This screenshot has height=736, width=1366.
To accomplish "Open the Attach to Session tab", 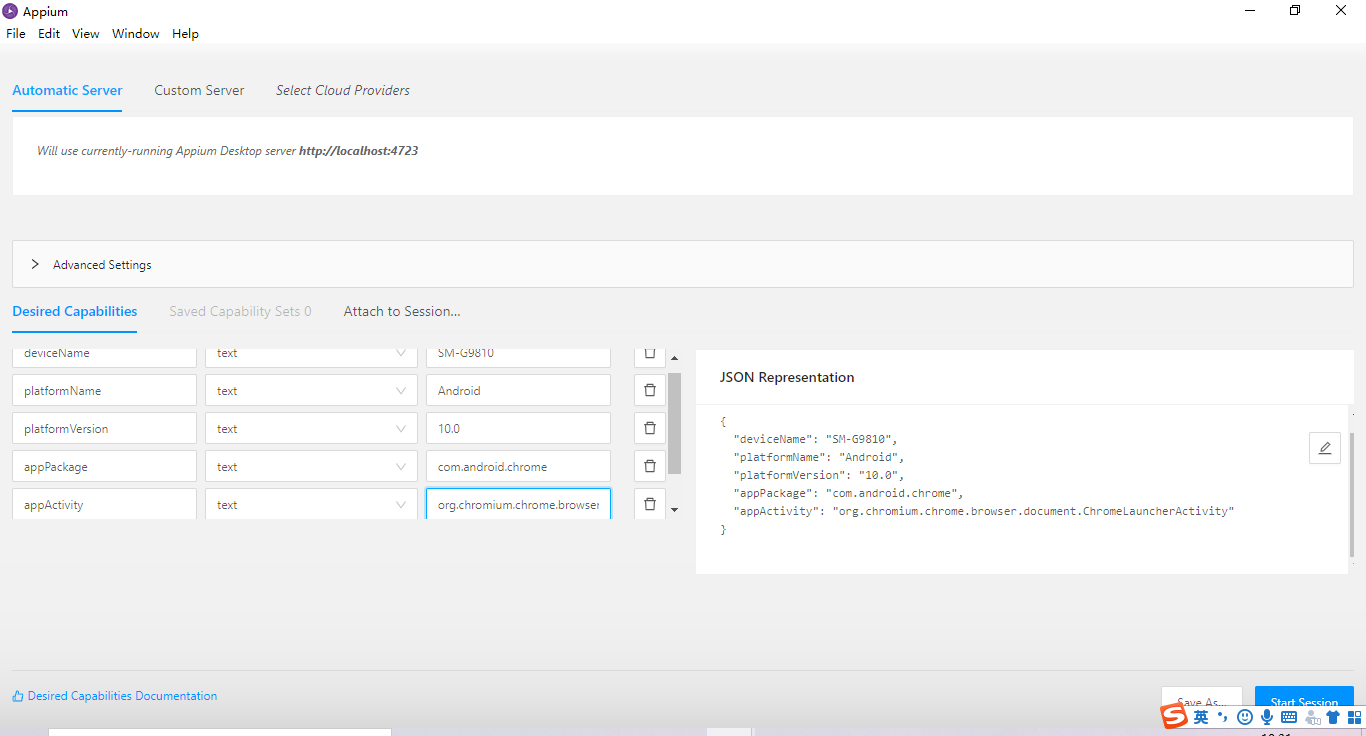I will 402,311.
